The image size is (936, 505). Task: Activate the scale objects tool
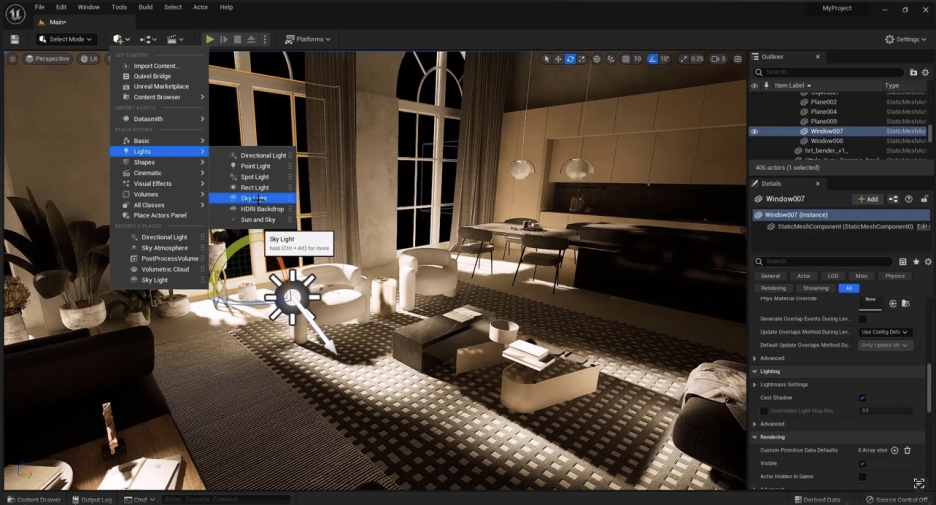pyautogui.click(x=581, y=58)
